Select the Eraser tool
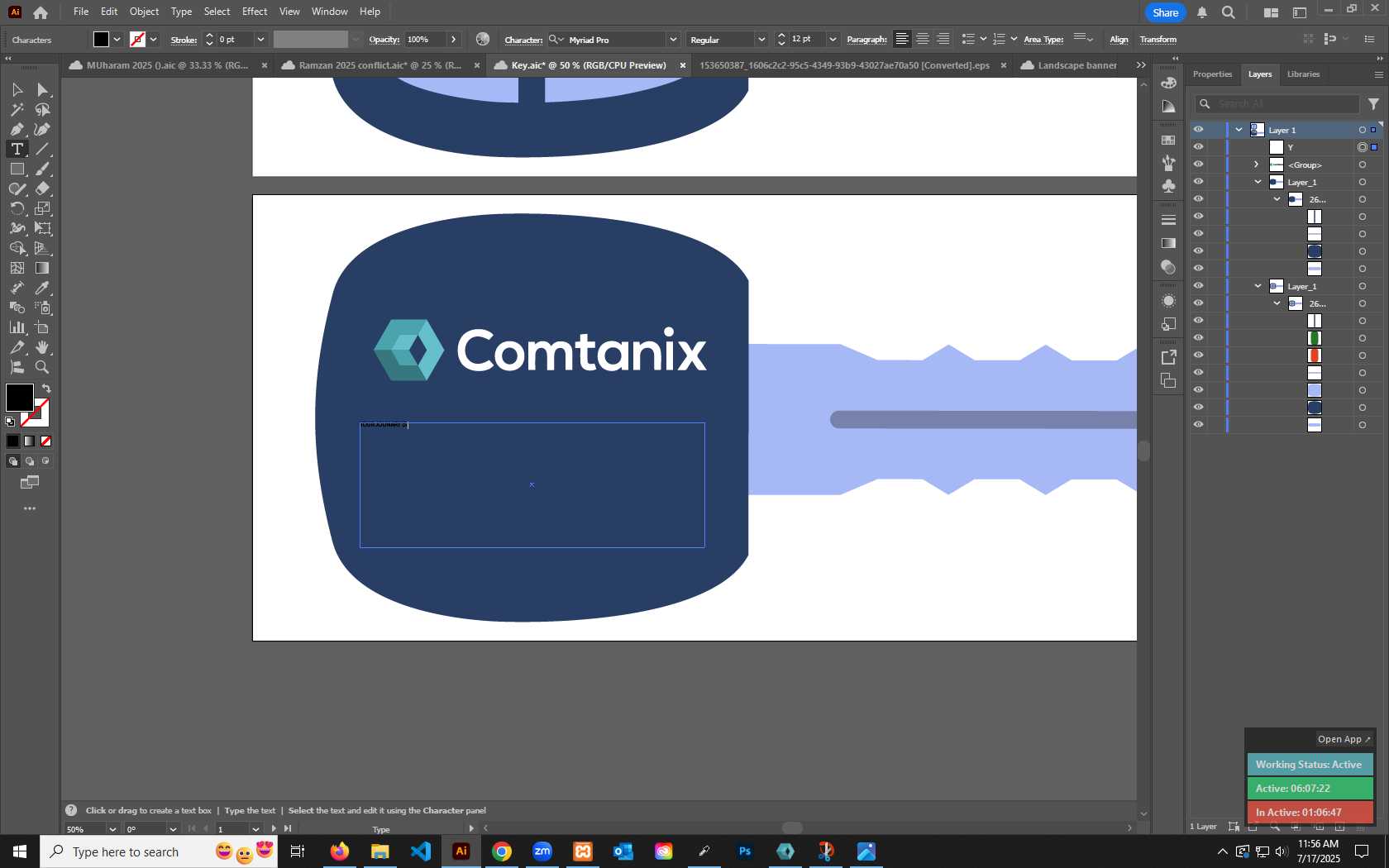 (42, 188)
